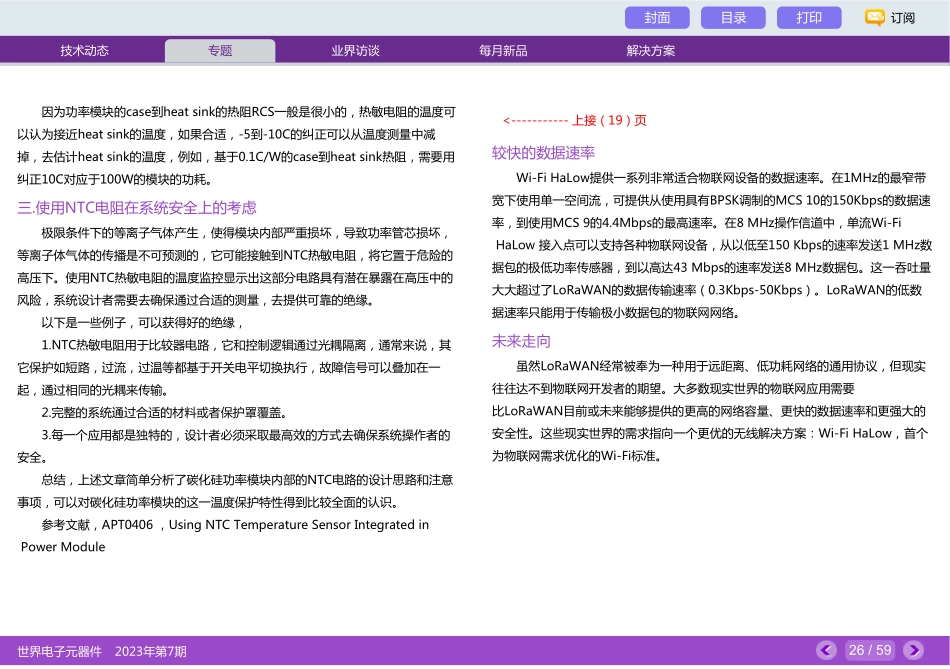Select the 专题 tab
The height and width of the screenshot is (669, 950).
tap(219, 49)
